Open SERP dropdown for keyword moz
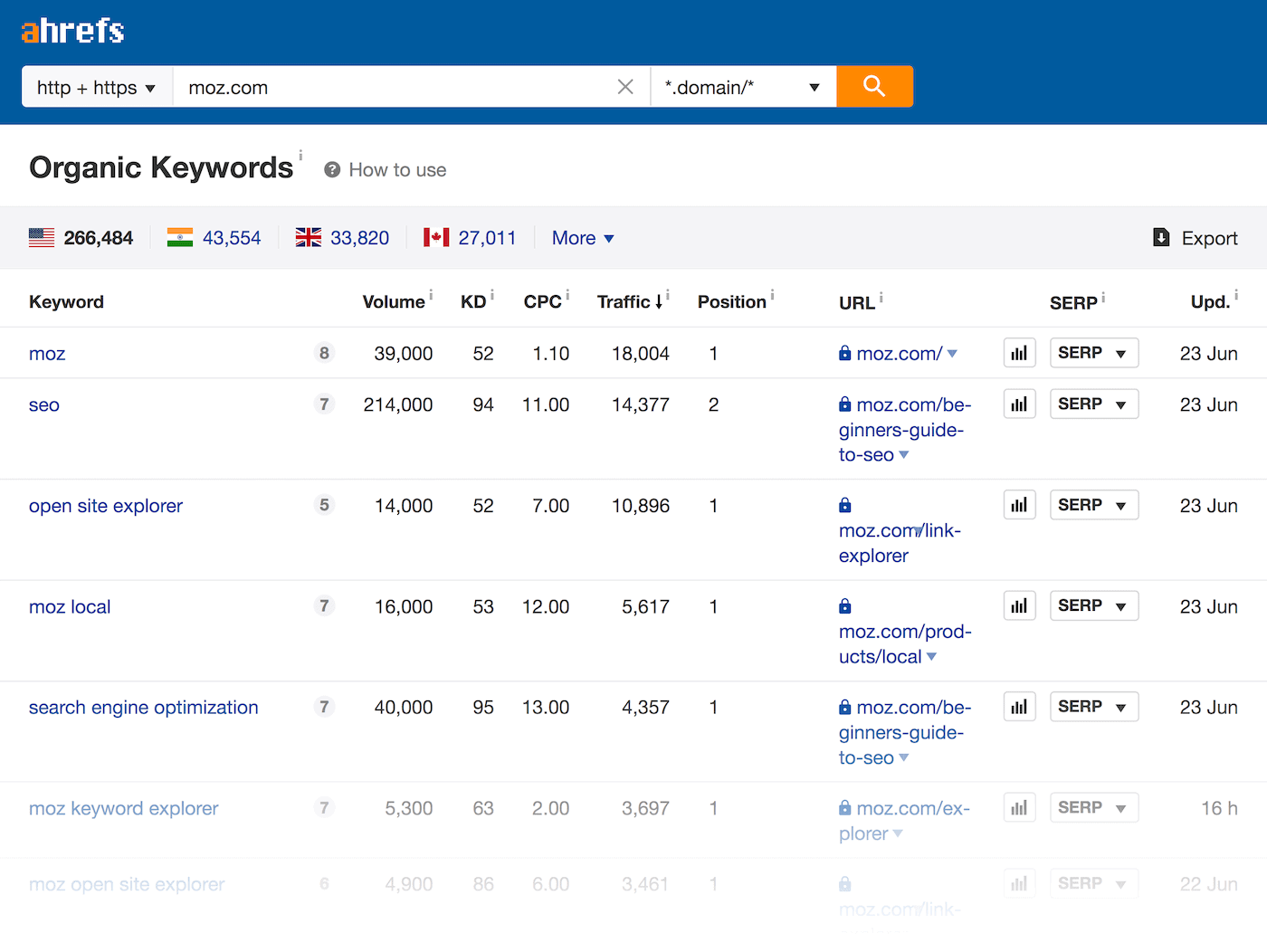Viewport: 1267px width, 952px height. [x=1093, y=353]
